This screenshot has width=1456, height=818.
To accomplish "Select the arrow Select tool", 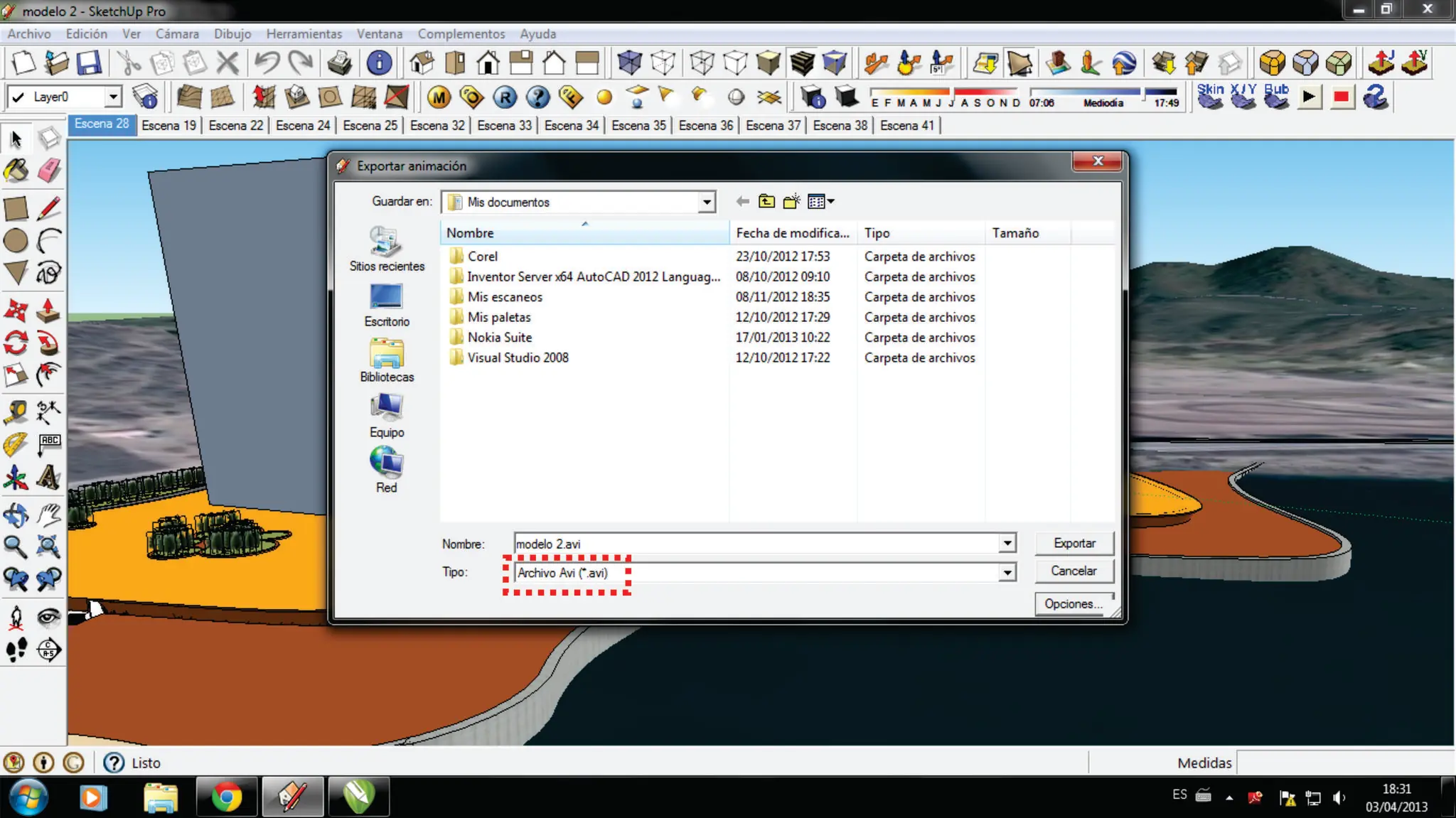I will point(16,139).
